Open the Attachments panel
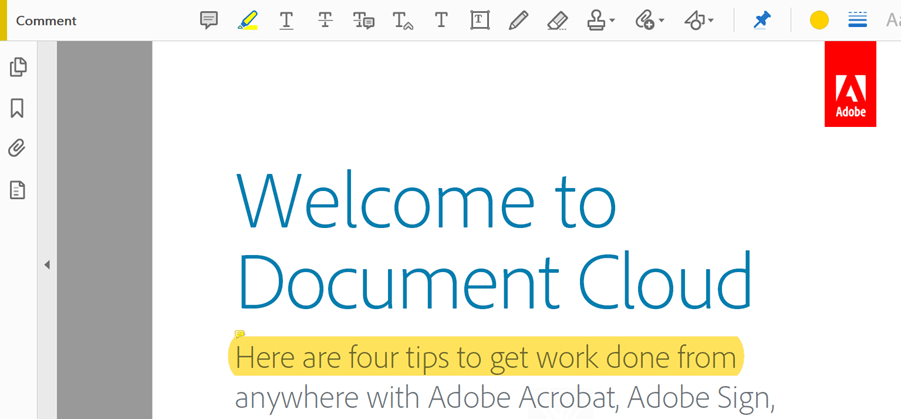Image resolution: width=901 pixels, height=419 pixels. (17, 149)
